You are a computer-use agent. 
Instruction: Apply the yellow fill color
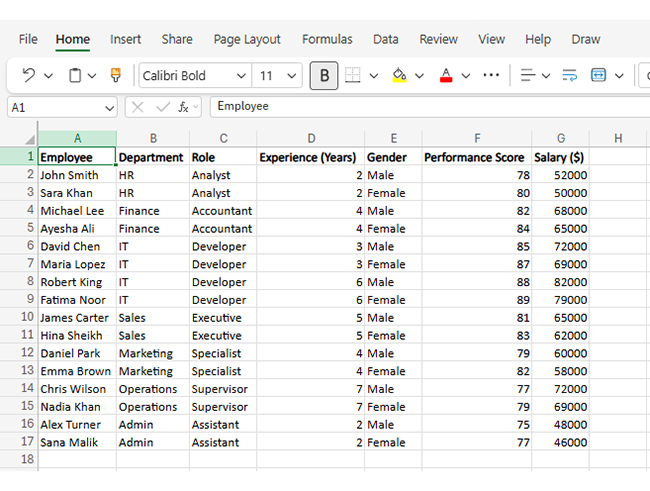pos(400,75)
